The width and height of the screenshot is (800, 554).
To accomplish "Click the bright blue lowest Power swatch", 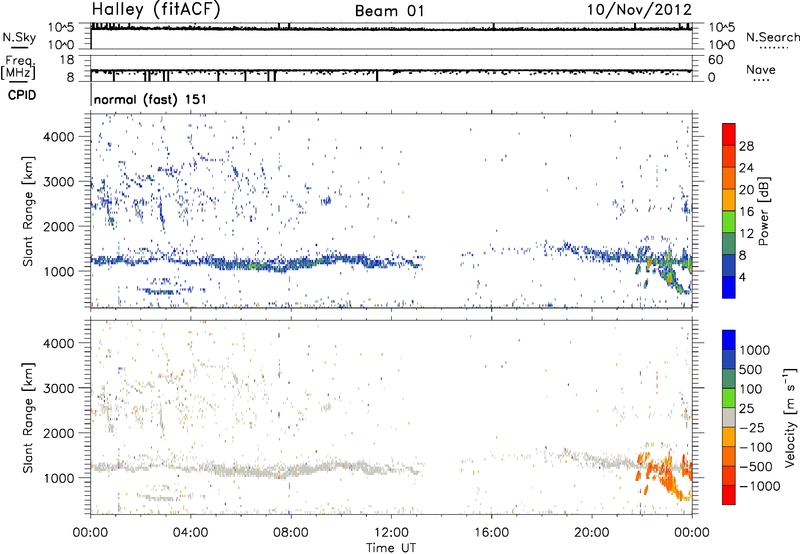I will coord(729,287).
